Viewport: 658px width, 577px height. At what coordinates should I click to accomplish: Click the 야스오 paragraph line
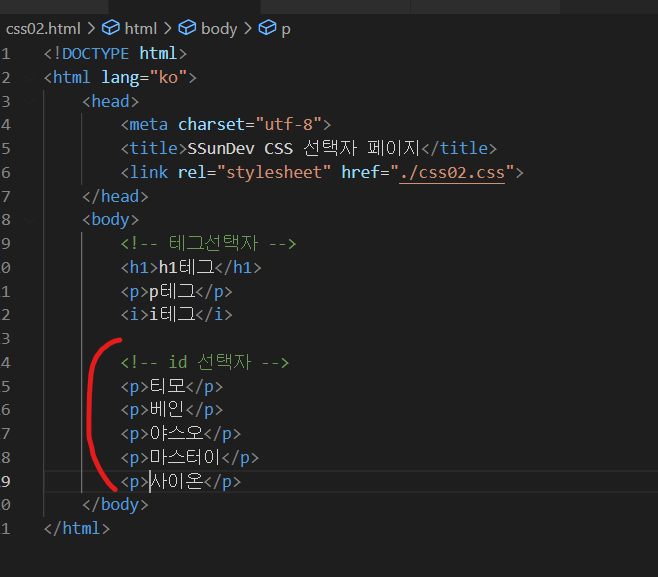coord(181,433)
